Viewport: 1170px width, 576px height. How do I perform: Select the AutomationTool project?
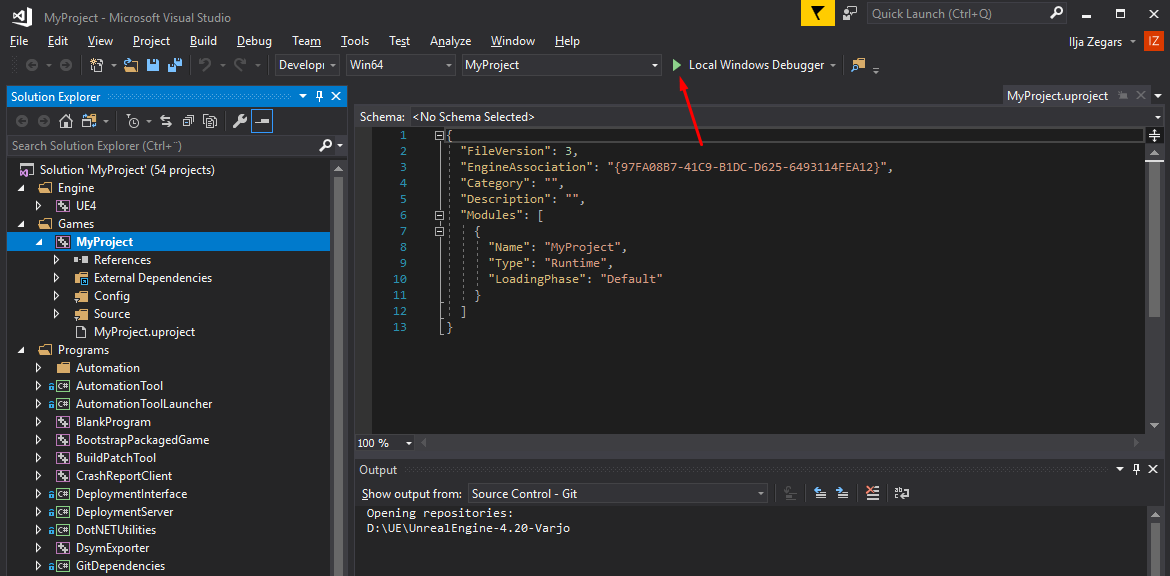(x=119, y=386)
